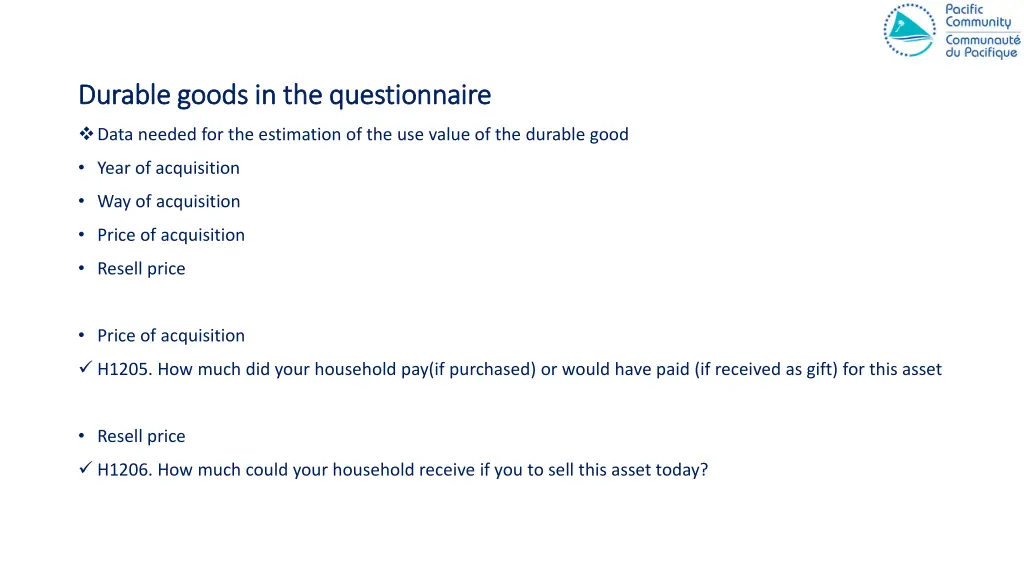The height and width of the screenshot is (576, 1024).
Task: Click the first Resell price bullet
Action: (141, 269)
